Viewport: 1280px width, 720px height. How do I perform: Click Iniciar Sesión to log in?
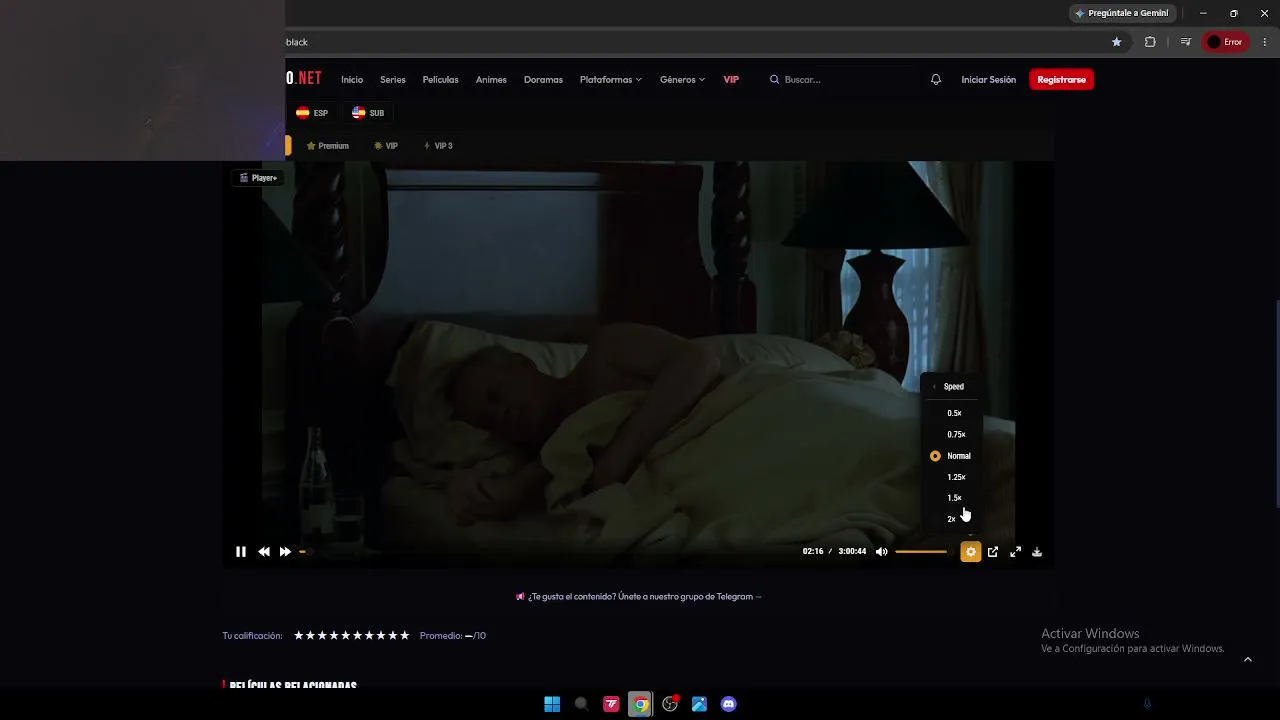988,80
